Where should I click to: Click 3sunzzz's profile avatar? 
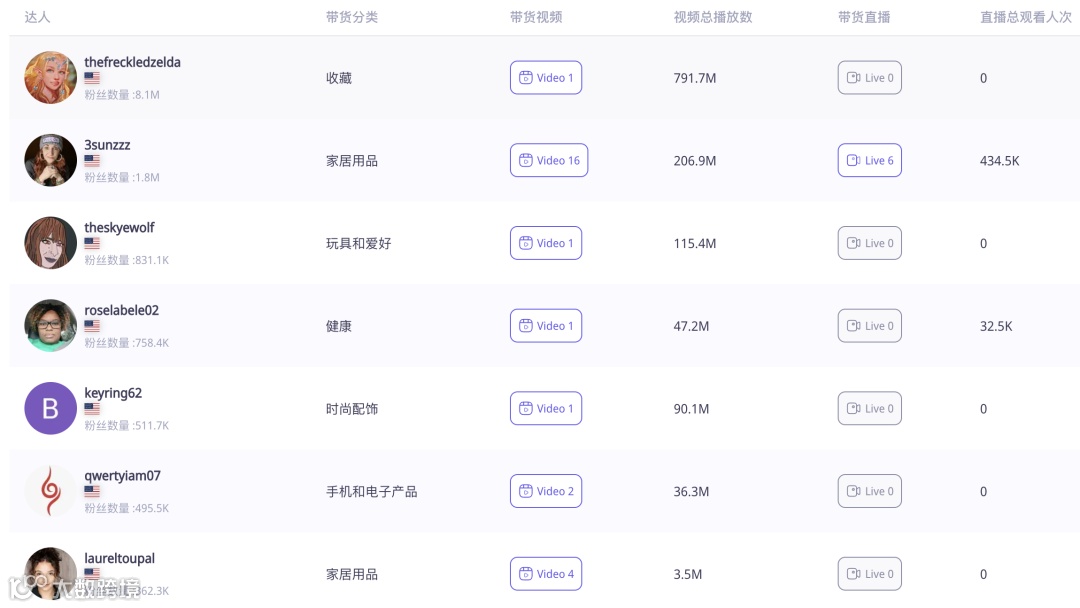click(51, 161)
